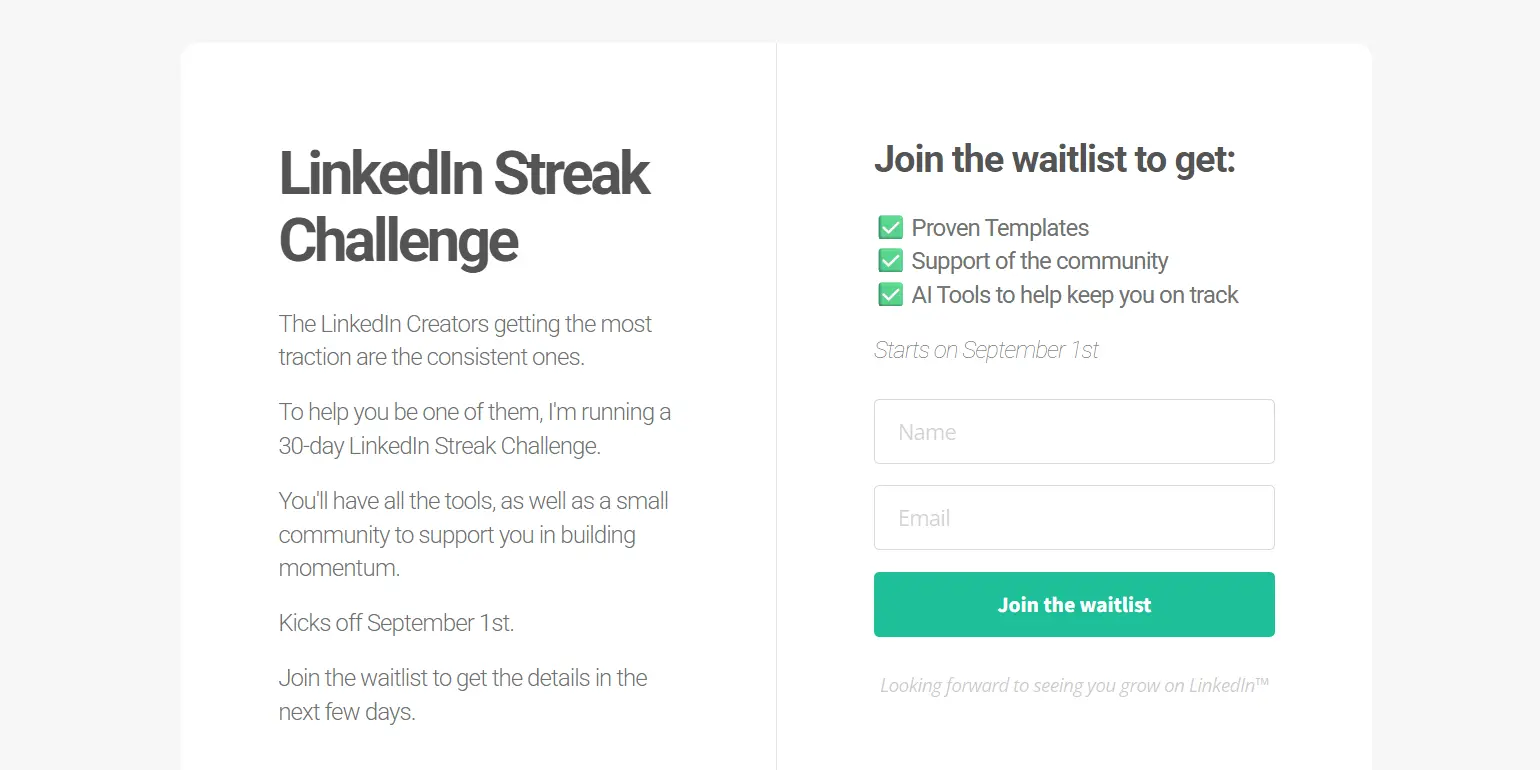This screenshot has width=1540, height=770.
Task: Click the 30-day LinkedIn Streak Challenge paragraph
Action: (x=474, y=429)
